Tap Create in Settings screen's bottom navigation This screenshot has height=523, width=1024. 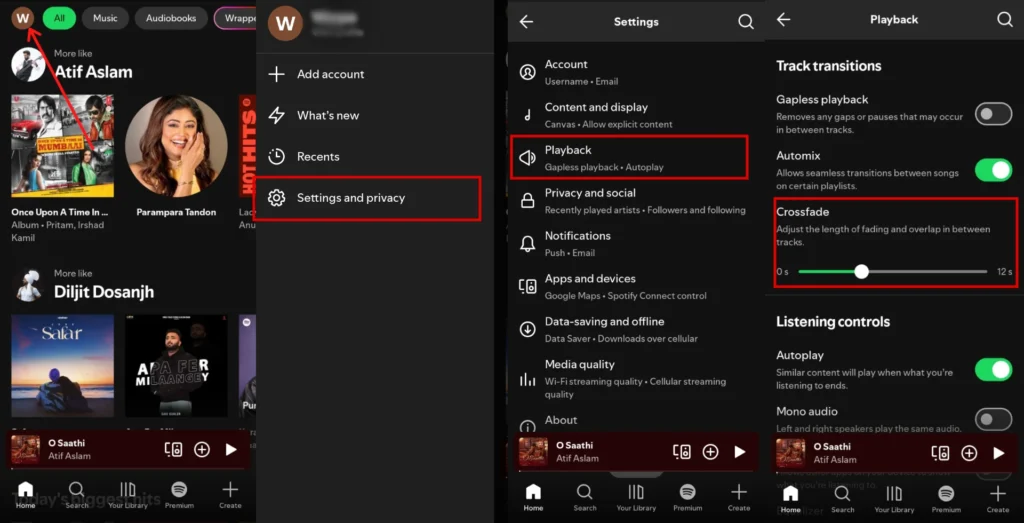click(x=739, y=497)
